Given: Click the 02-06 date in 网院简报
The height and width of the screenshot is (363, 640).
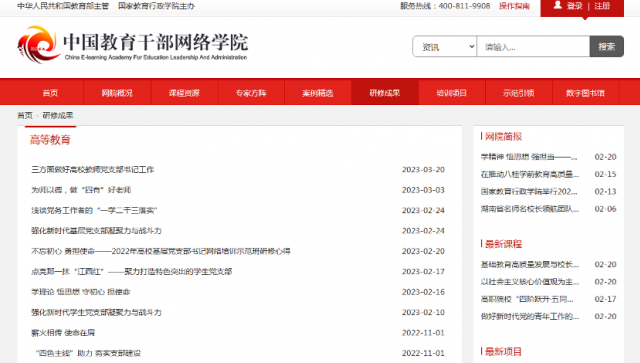Looking at the screenshot, I should point(605,209).
